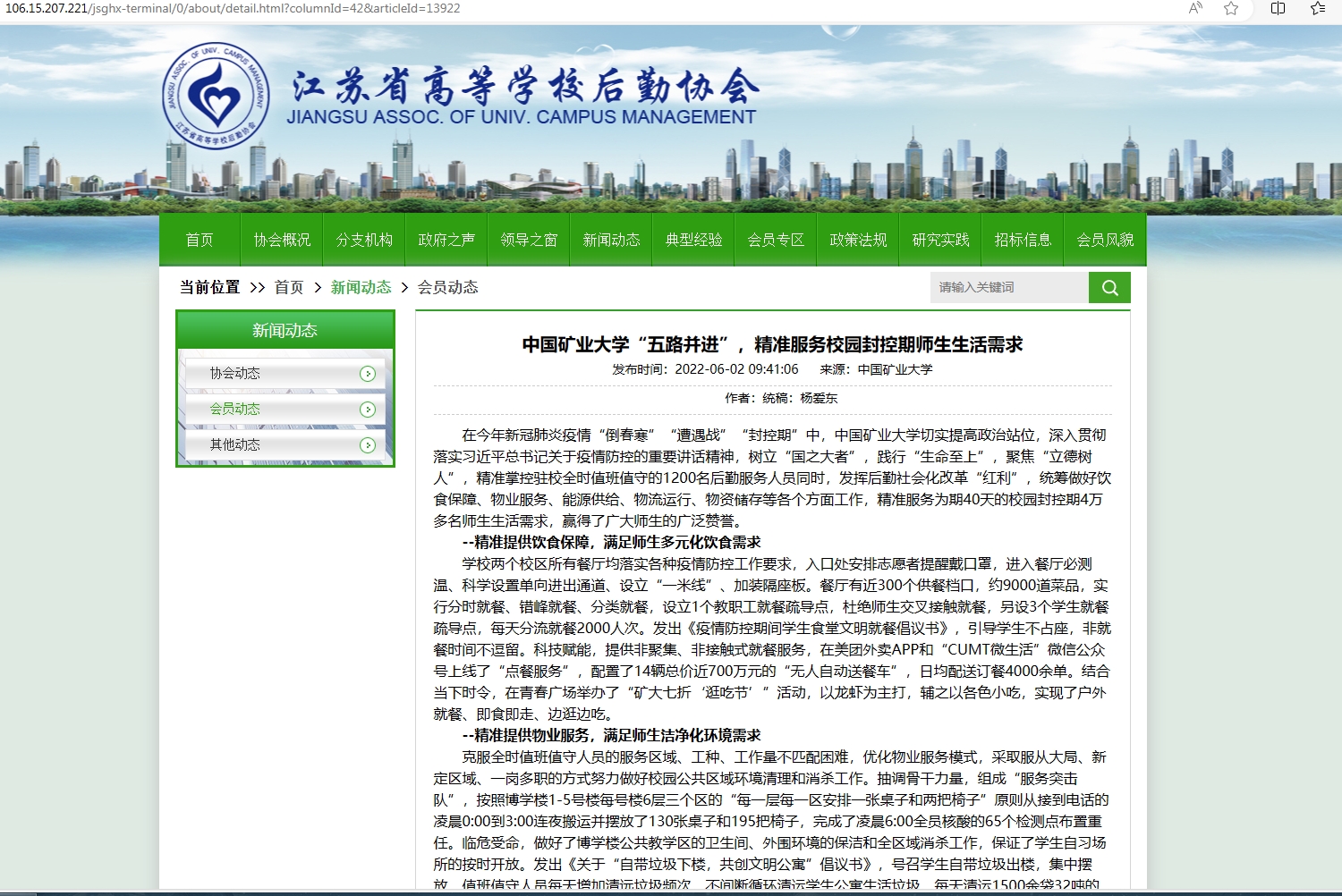1342x896 pixels.
Task: Select 会员动态 in the sidebar
Action: [x=285, y=410]
